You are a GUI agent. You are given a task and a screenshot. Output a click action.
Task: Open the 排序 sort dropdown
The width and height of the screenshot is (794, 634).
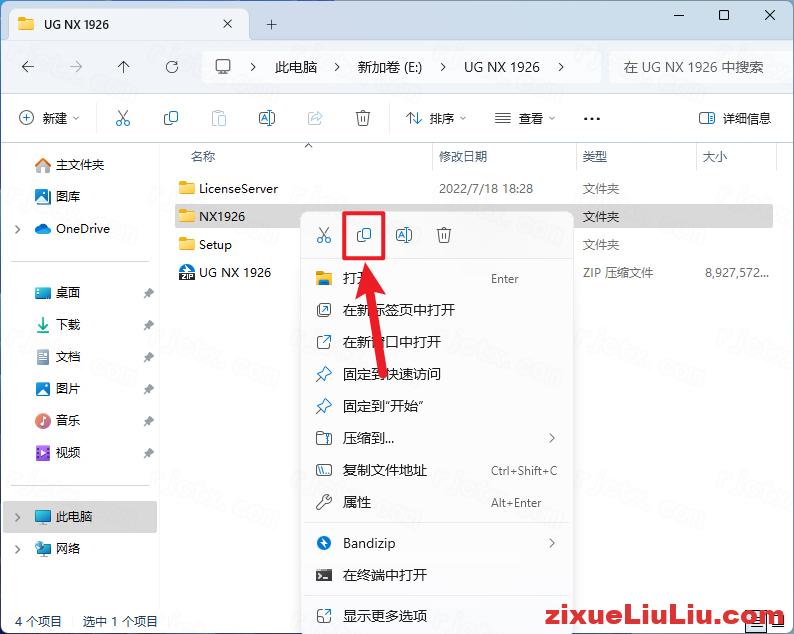435,118
